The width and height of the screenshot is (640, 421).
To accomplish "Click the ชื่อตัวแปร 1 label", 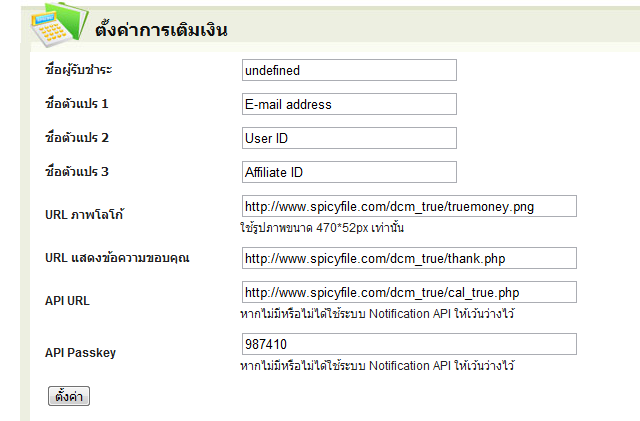I will click(77, 104).
